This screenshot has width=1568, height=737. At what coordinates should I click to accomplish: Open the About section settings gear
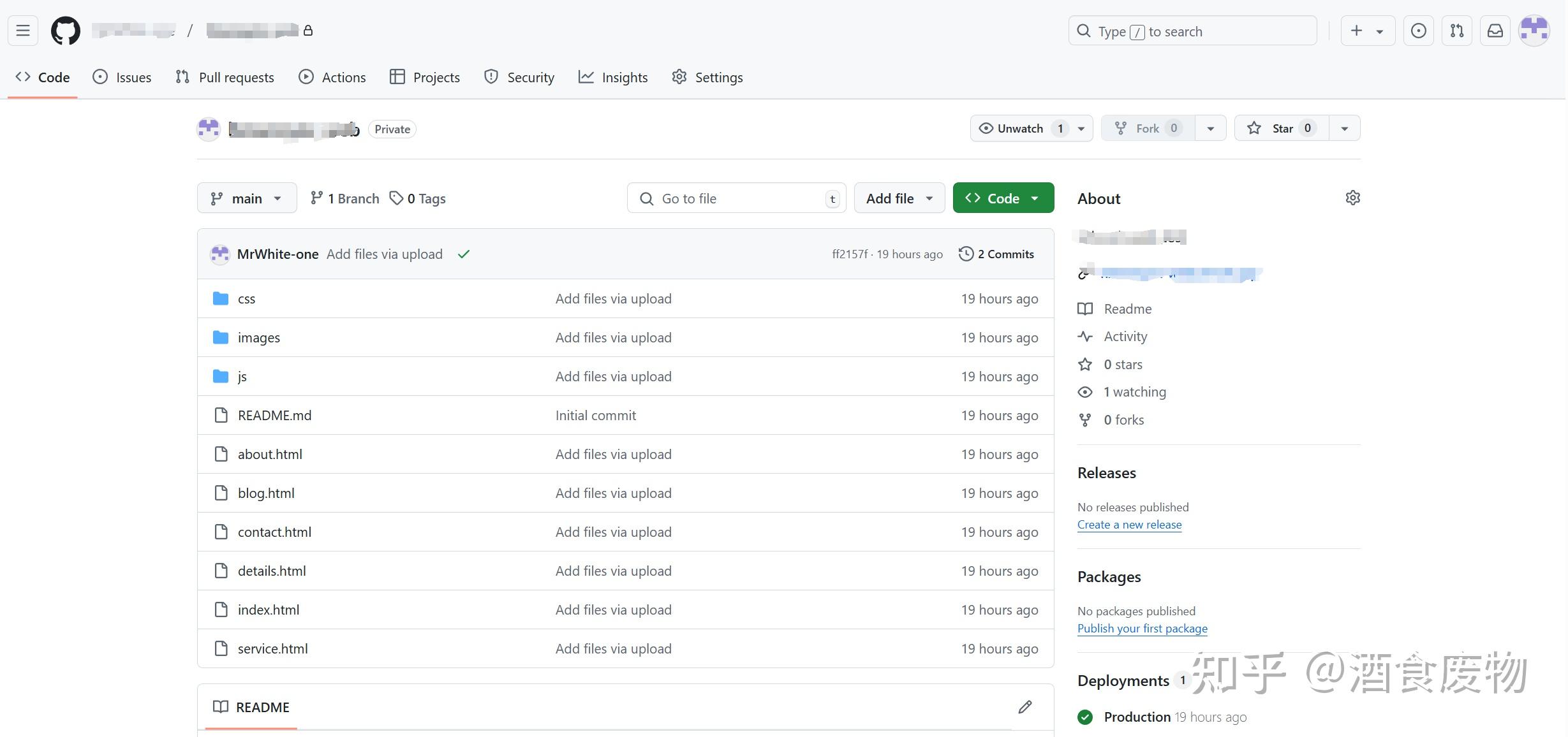point(1352,198)
